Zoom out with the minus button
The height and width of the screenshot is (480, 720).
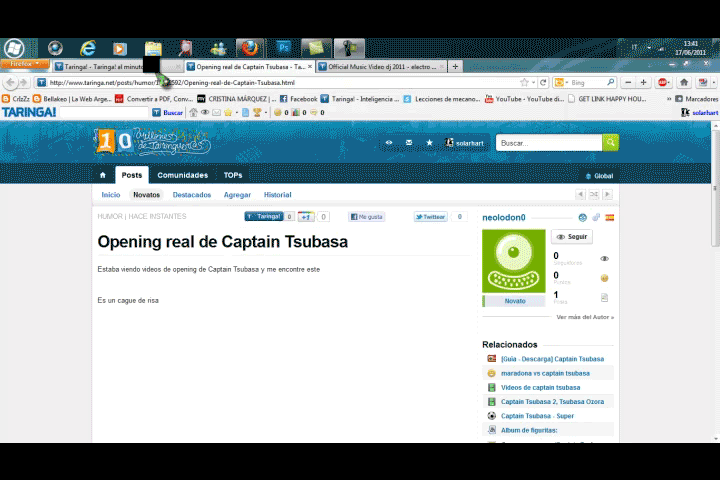[x=628, y=82]
